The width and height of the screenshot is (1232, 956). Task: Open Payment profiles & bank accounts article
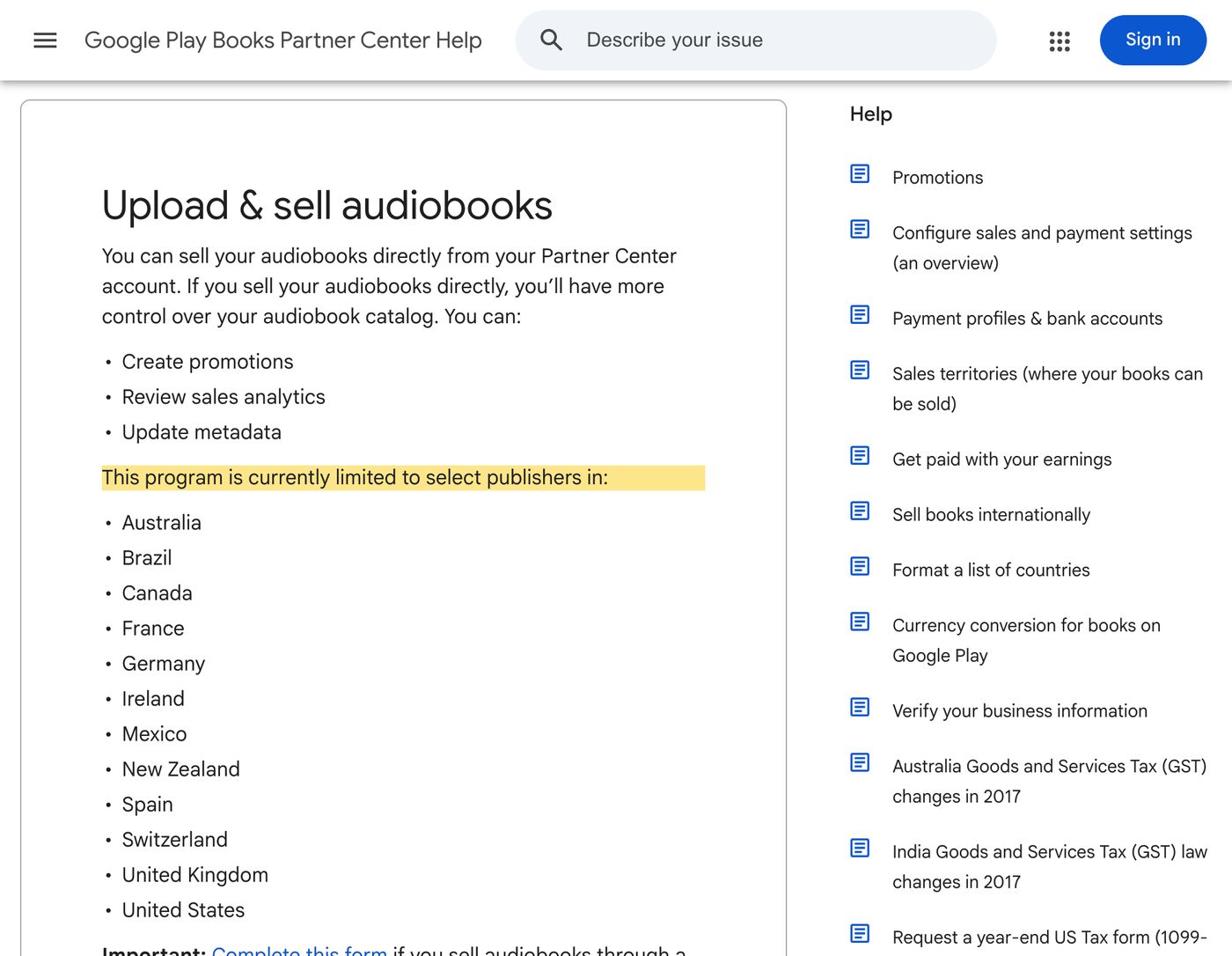click(1027, 319)
